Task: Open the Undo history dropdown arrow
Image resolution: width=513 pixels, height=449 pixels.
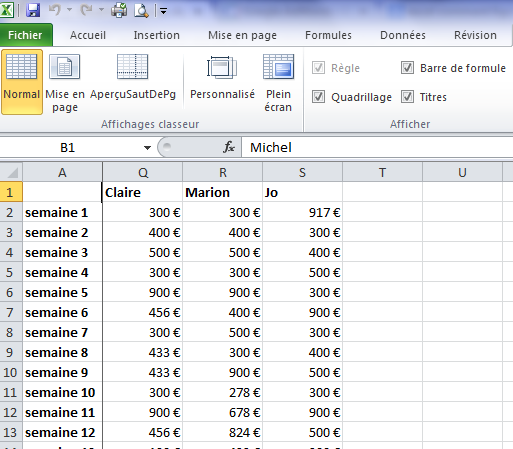Action: tap(69, 10)
